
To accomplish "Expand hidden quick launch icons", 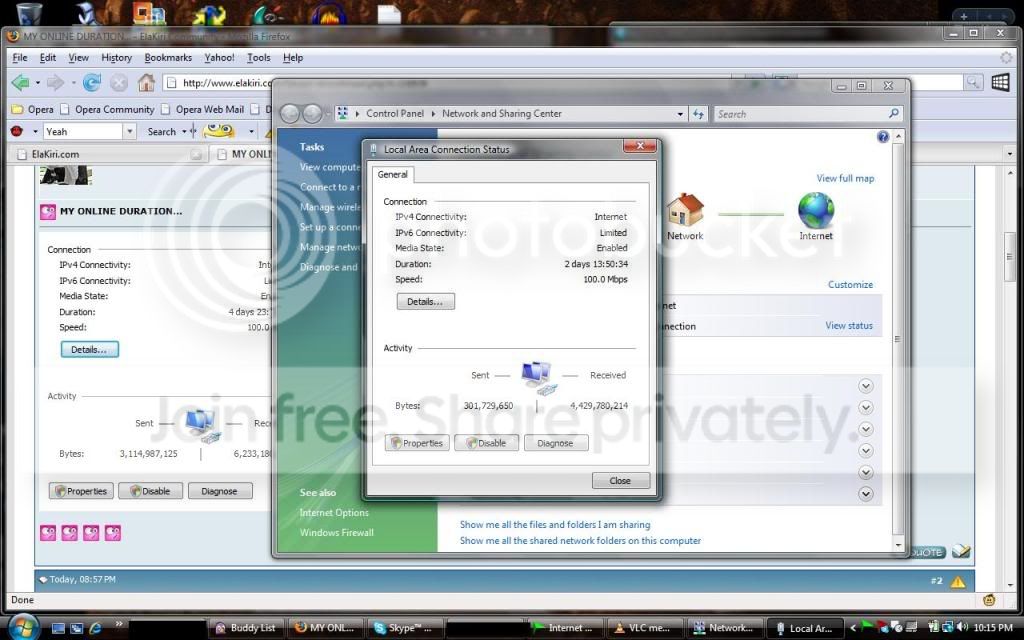I will 119,624.
